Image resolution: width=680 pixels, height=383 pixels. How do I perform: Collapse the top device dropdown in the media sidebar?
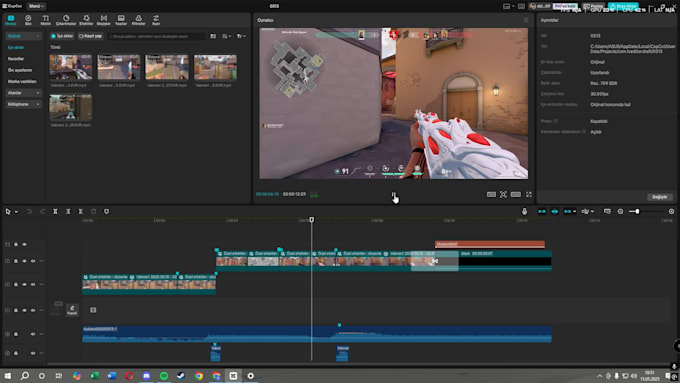(x=23, y=36)
